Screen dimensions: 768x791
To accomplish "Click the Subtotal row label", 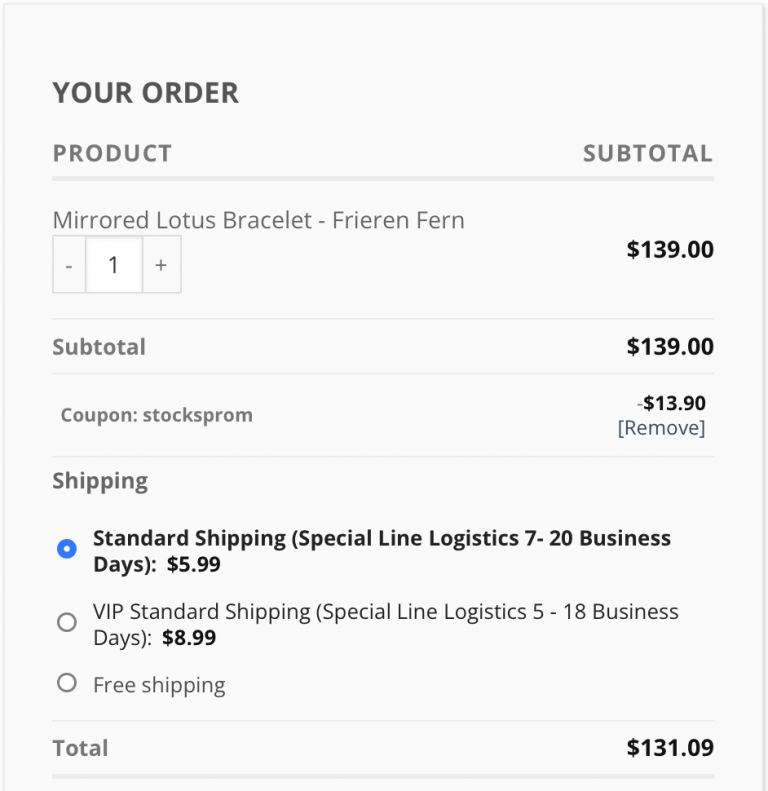I will 99,347.
